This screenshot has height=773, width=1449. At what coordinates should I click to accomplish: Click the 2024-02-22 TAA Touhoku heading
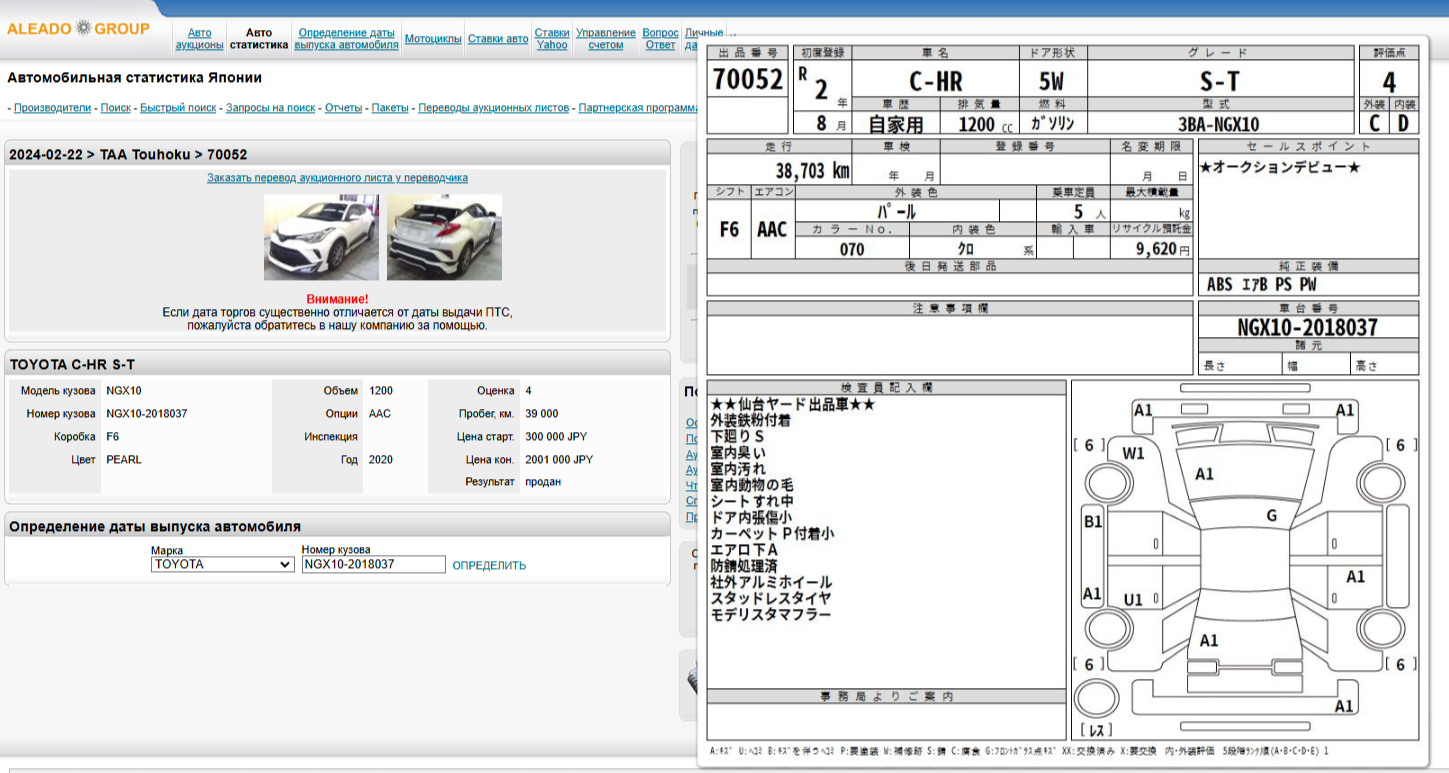pos(128,154)
